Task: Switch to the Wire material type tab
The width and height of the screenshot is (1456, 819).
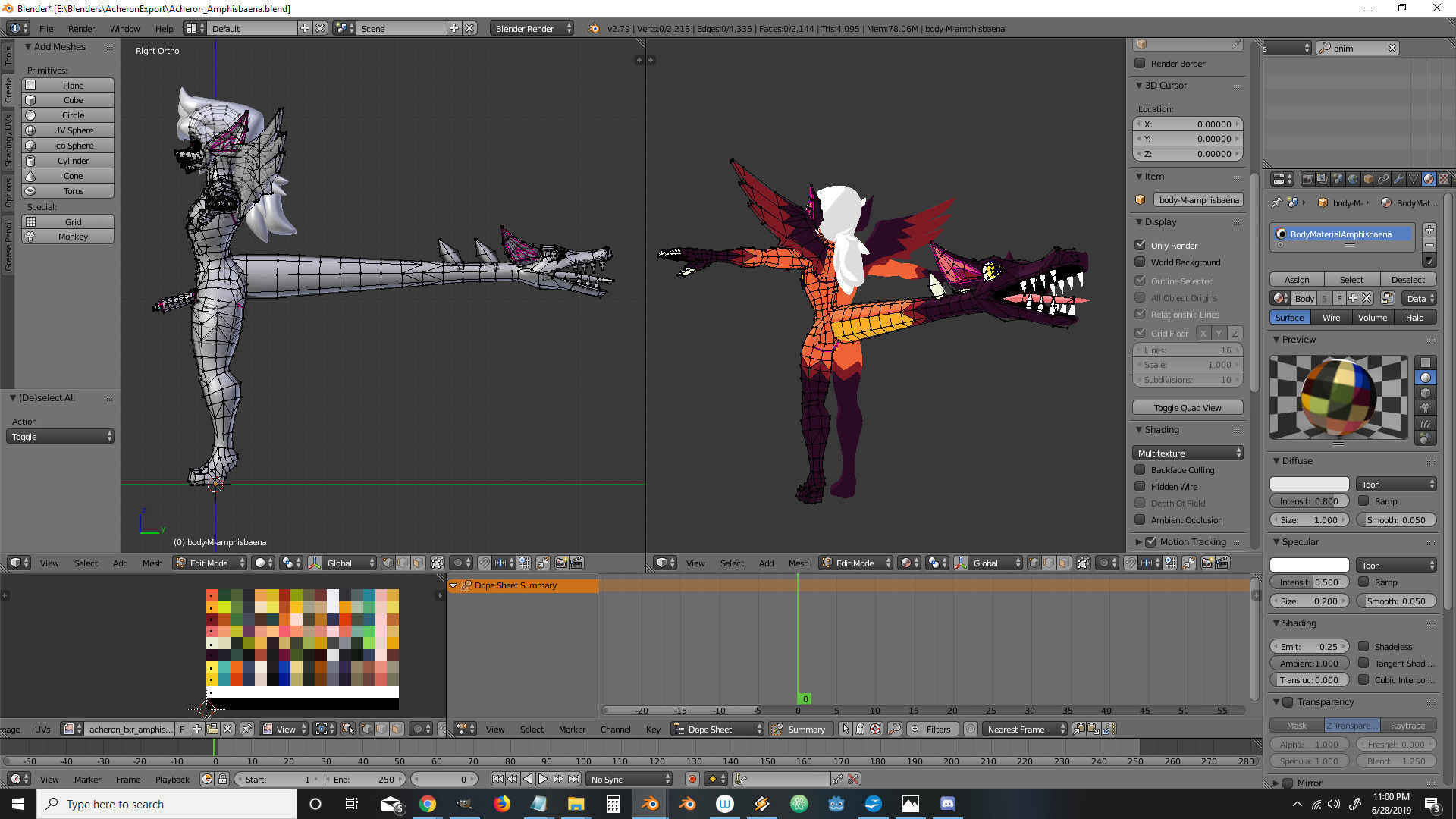Action: [1331, 317]
